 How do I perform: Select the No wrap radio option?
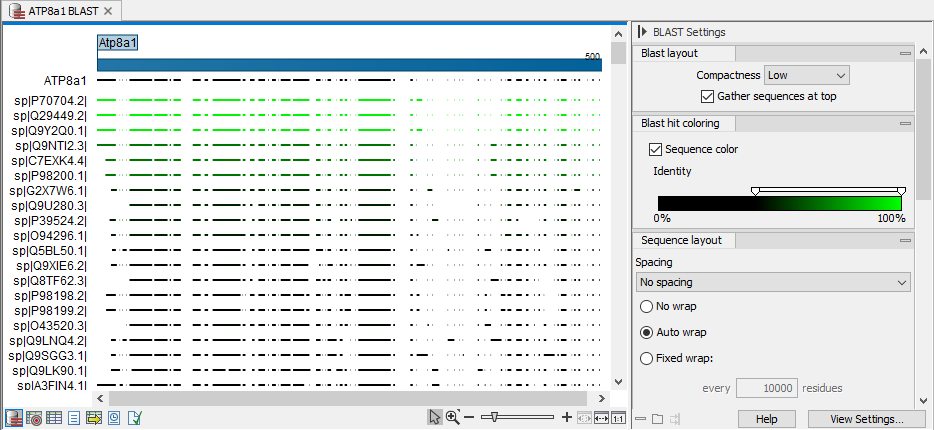click(646, 306)
